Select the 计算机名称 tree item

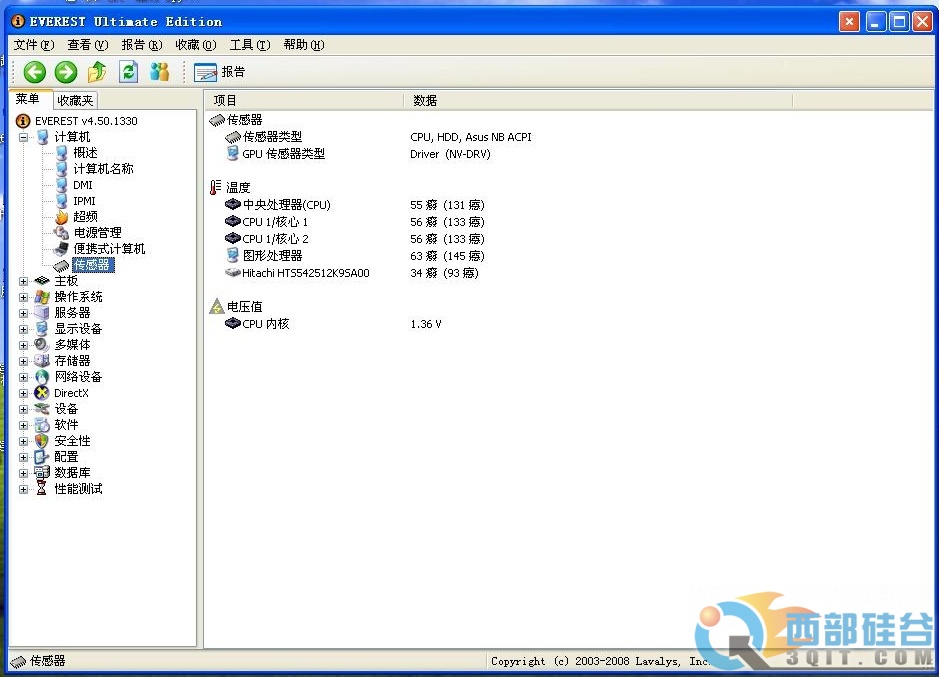pyautogui.click(x=103, y=169)
